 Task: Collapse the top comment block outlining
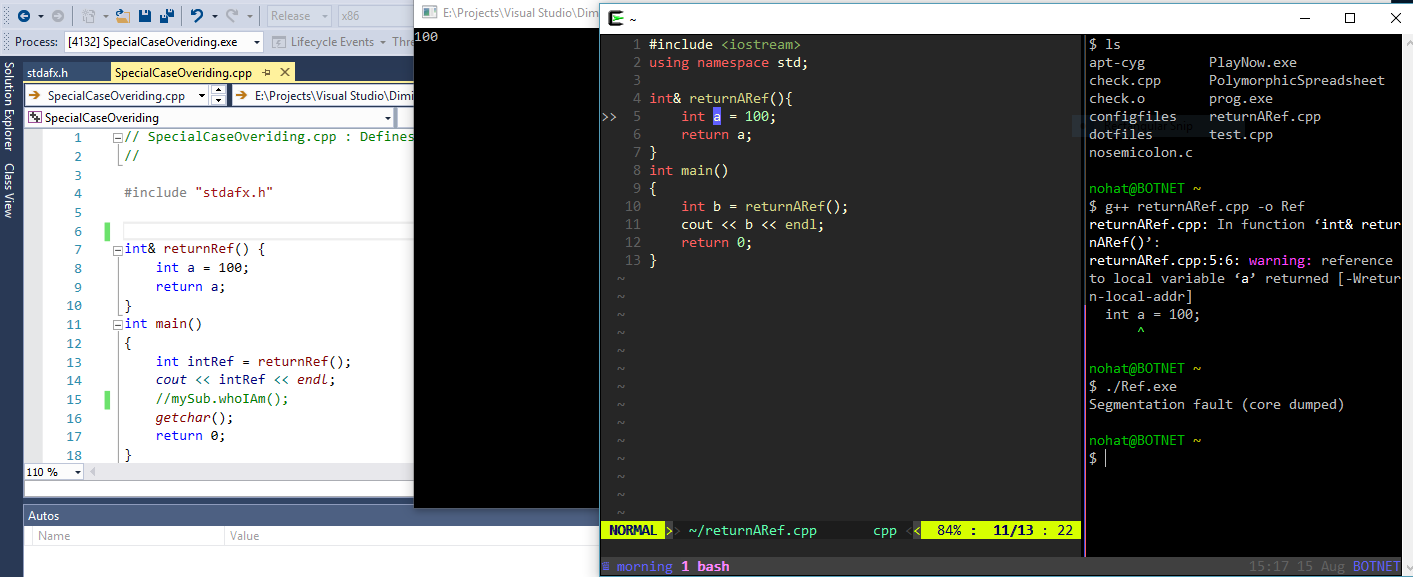[118, 137]
